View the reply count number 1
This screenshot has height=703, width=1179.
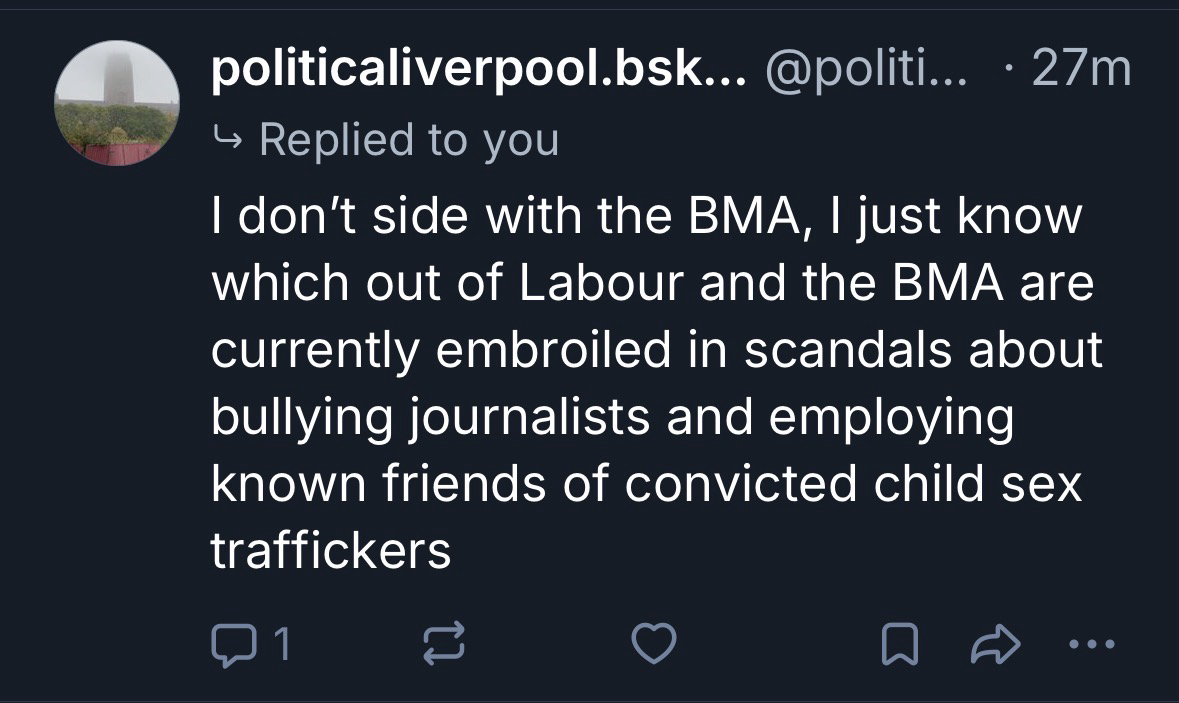(x=283, y=646)
